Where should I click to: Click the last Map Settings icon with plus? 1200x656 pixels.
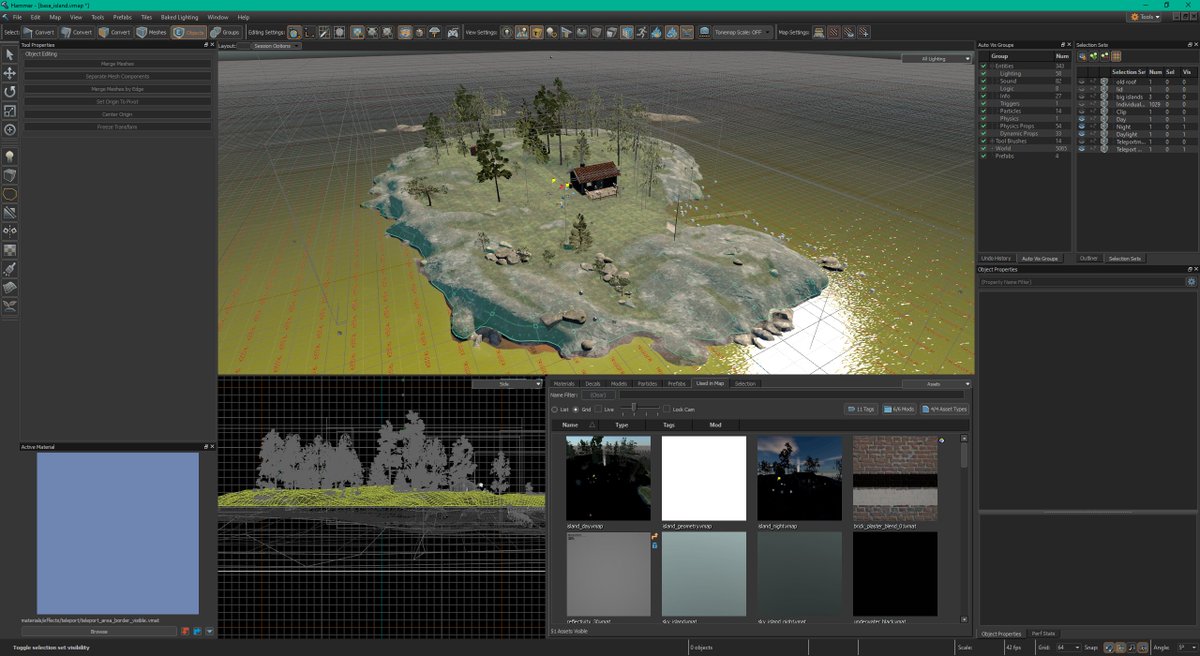862,32
